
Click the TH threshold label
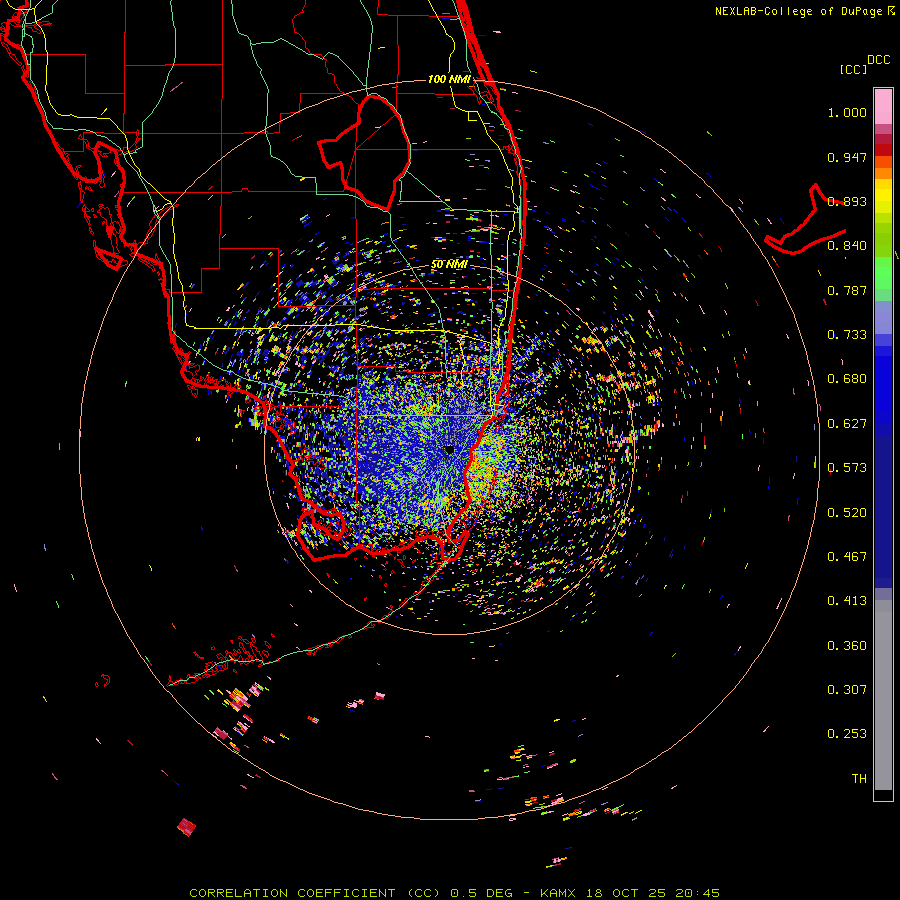point(859,779)
